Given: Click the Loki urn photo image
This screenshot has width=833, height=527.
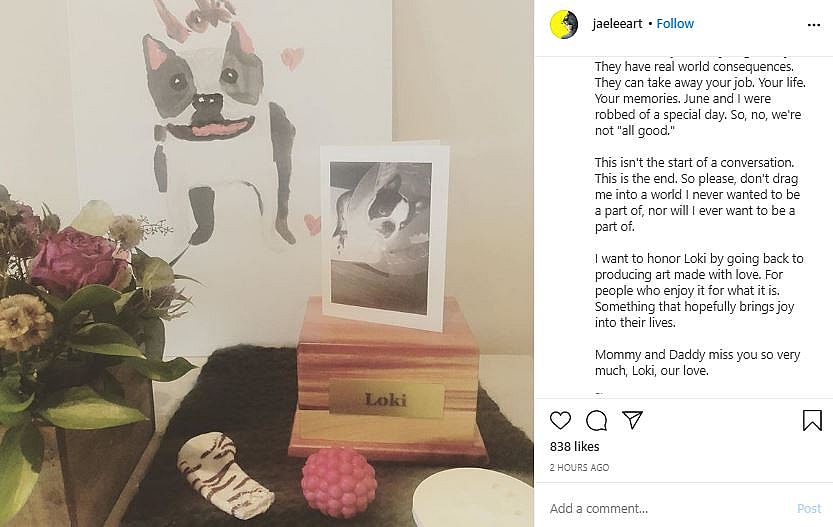Looking at the screenshot, I should pyautogui.click(x=267, y=264).
